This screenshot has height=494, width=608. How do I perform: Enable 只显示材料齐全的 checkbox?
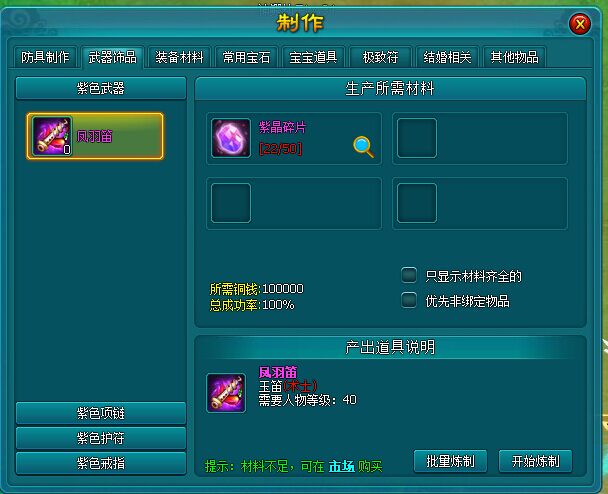point(409,275)
